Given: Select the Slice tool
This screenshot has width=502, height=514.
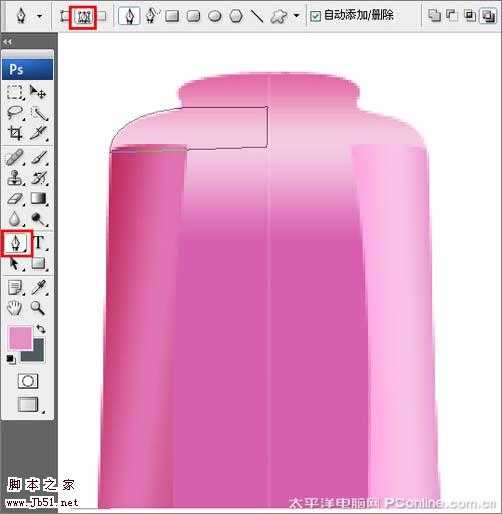Looking at the screenshot, I should pos(39,133).
